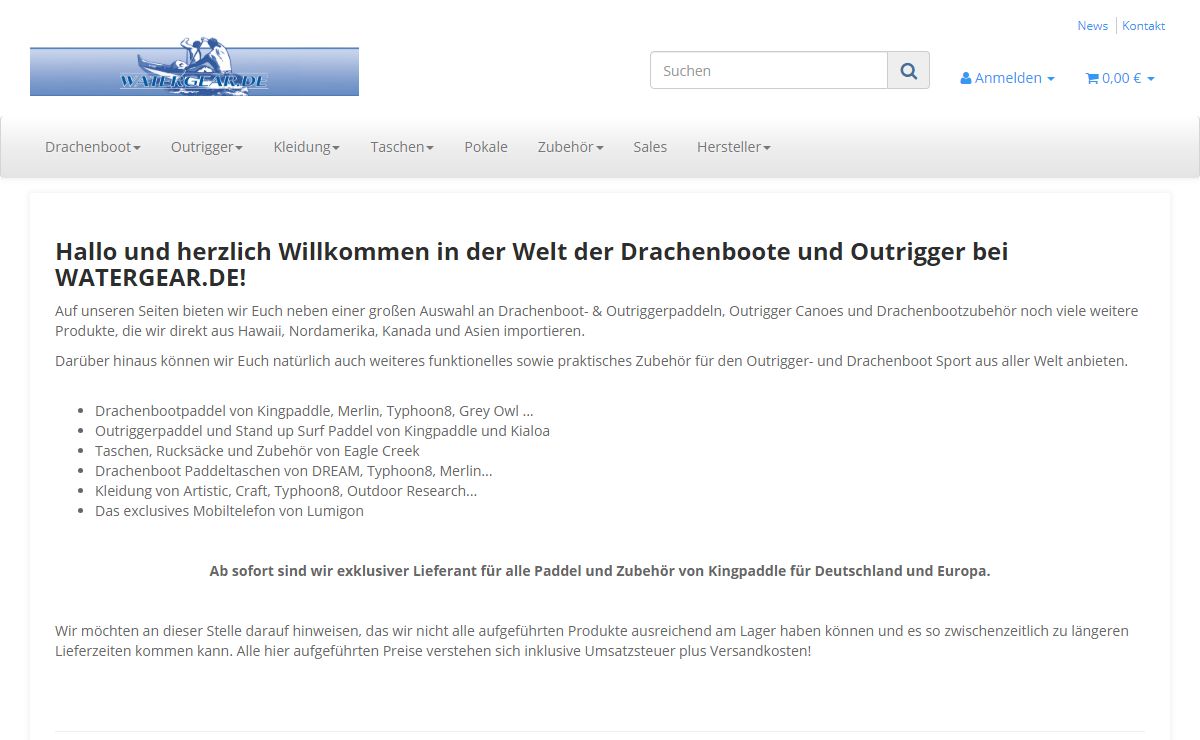
Task: Open the Sales category
Action: click(650, 147)
